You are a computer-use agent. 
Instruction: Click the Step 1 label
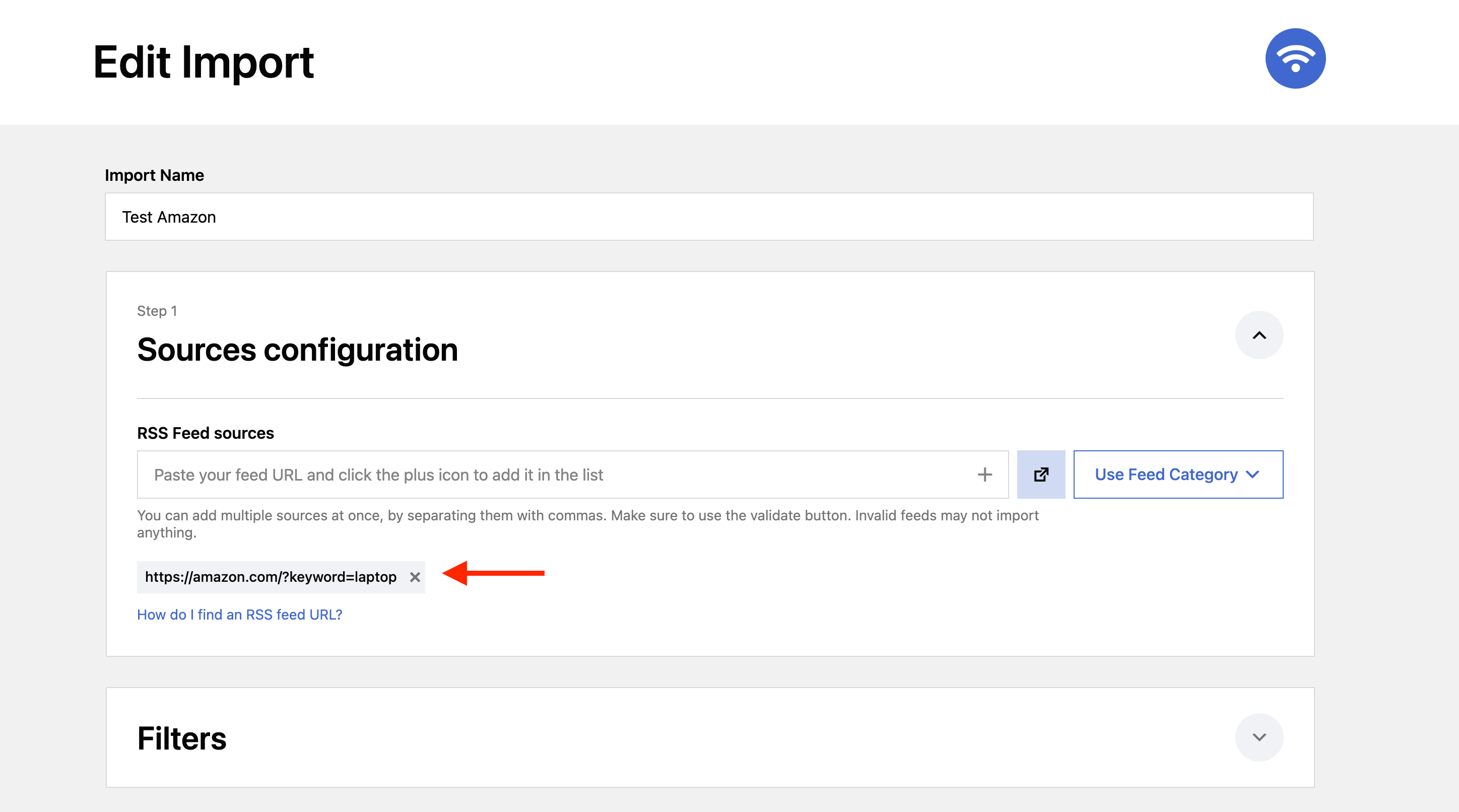coord(157,311)
